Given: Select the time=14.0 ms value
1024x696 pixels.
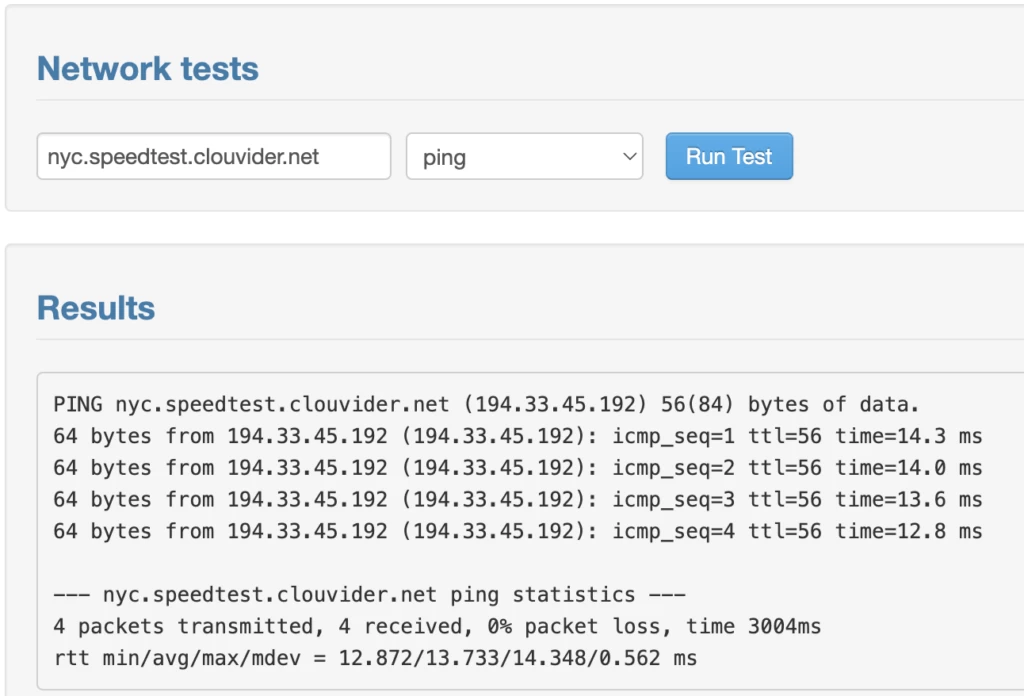Looking at the screenshot, I should click(908, 468).
